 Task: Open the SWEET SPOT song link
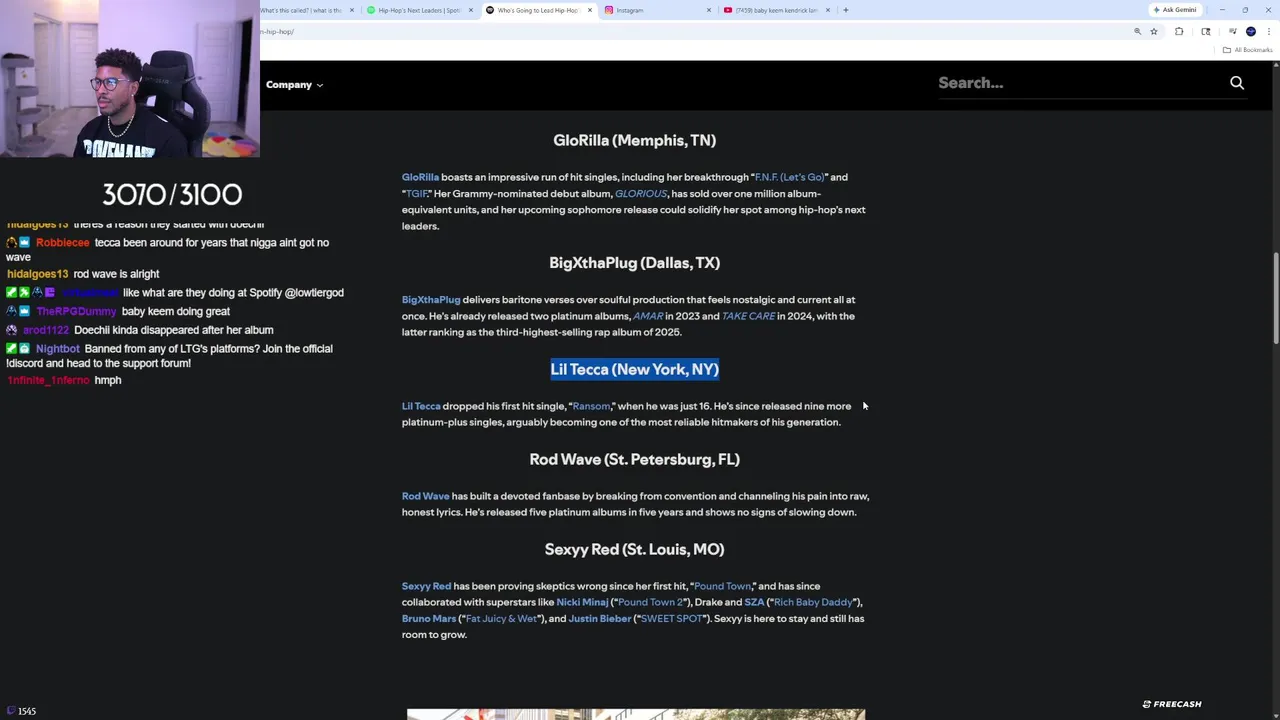point(671,618)
